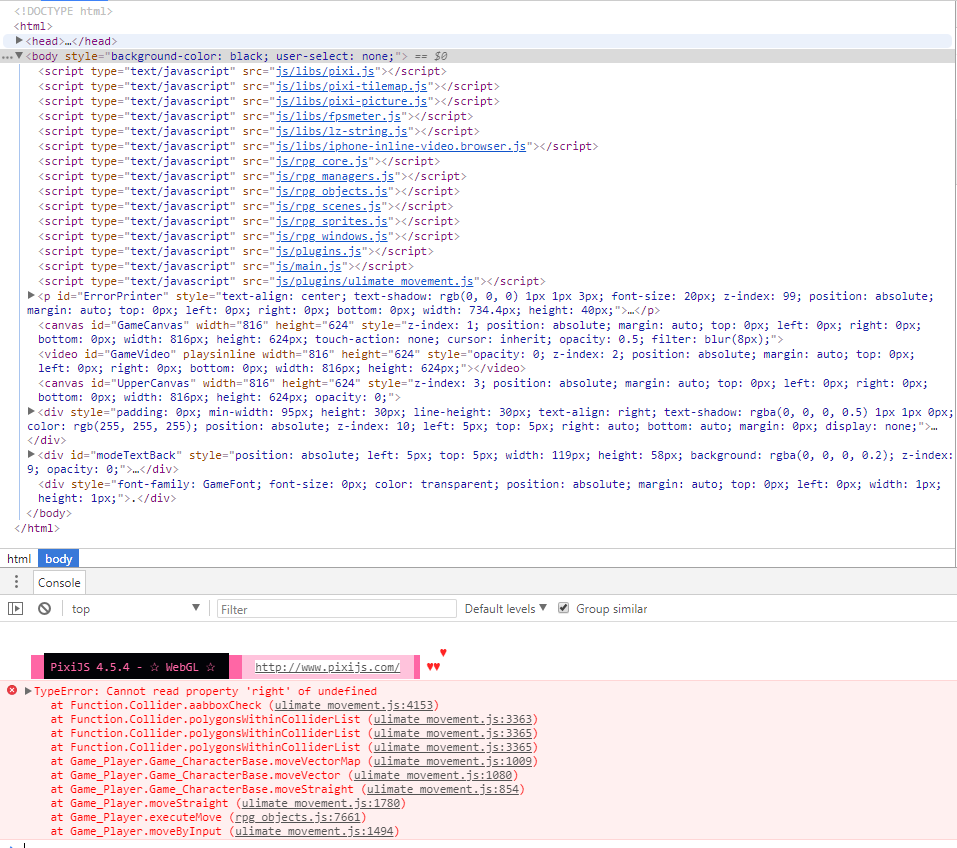Screen dimensions: 957x848
Task: Open the js/rpg_sprites.js link
Action: [x=331, y=221]
